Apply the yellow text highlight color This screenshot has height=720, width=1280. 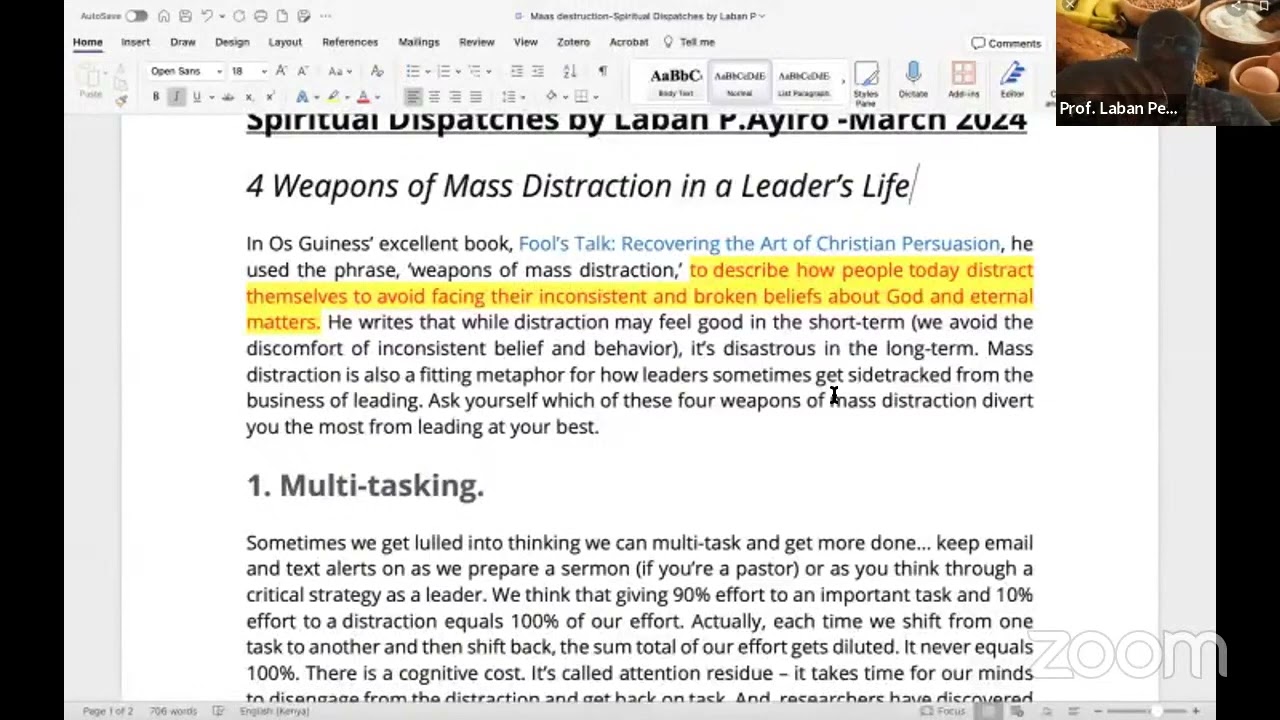pos(333,97)
